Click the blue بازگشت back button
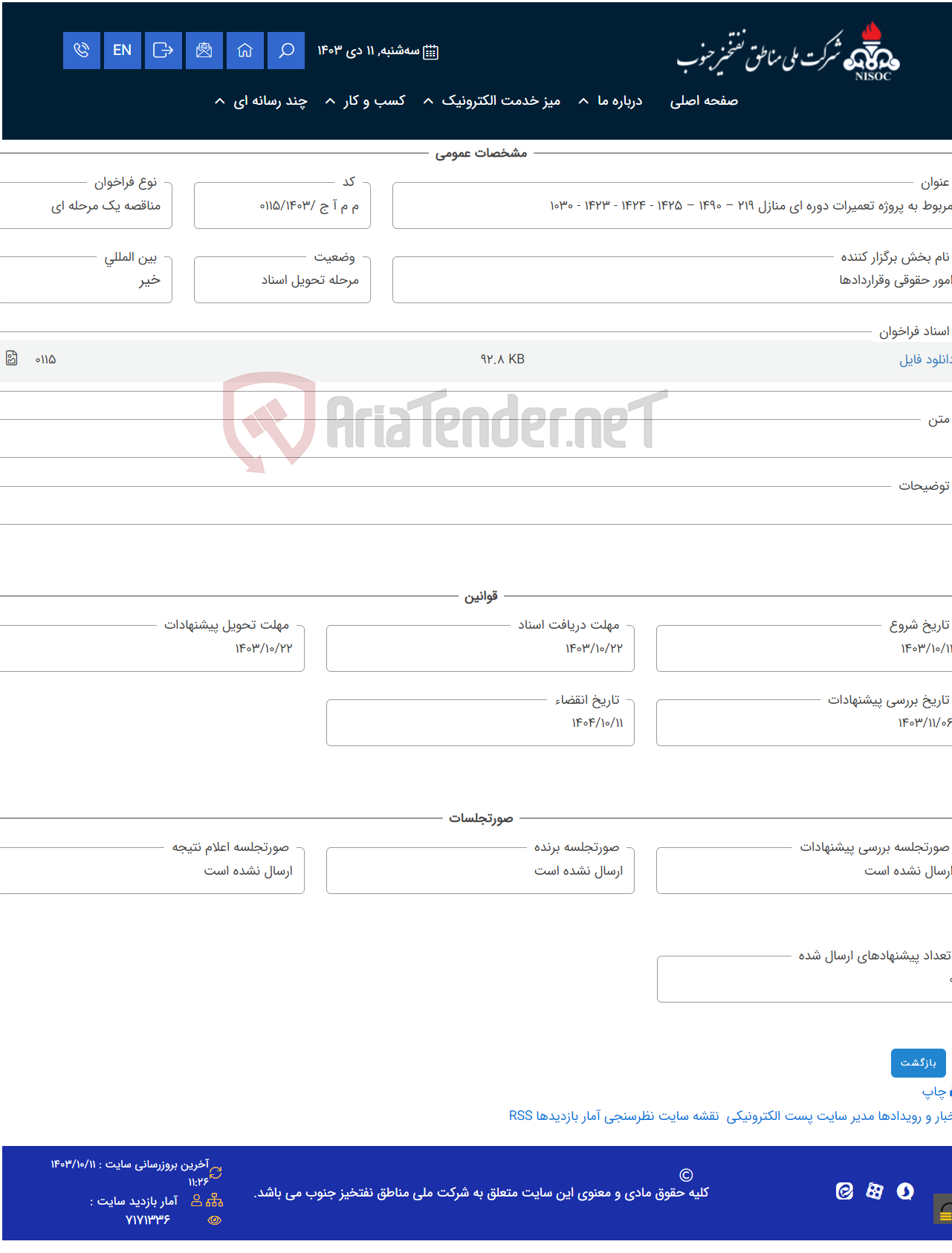This screenshot has height=1253, width=952. pos(919,1063)
